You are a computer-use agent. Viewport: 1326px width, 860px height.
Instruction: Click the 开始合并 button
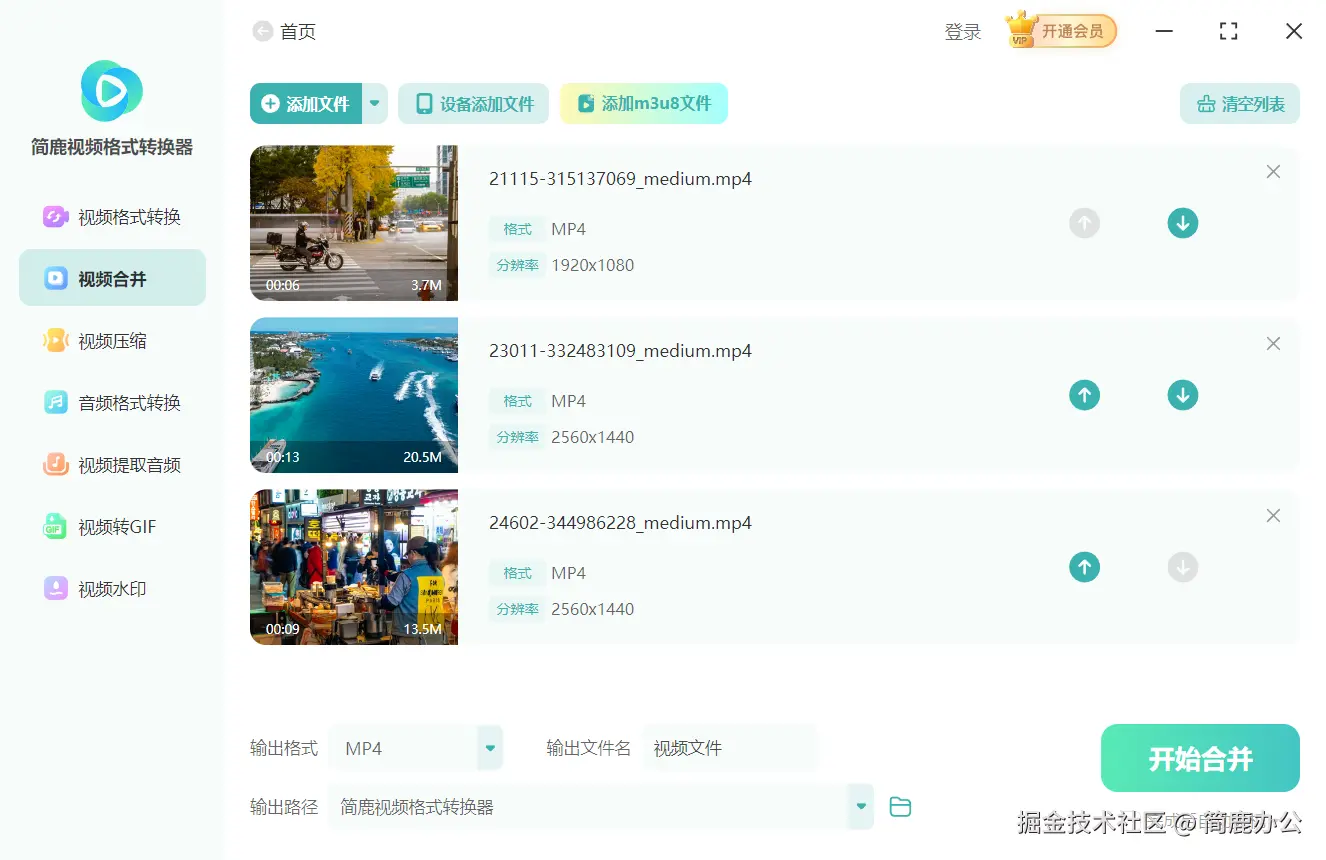pyautogui.click(x=1200, y=758)
